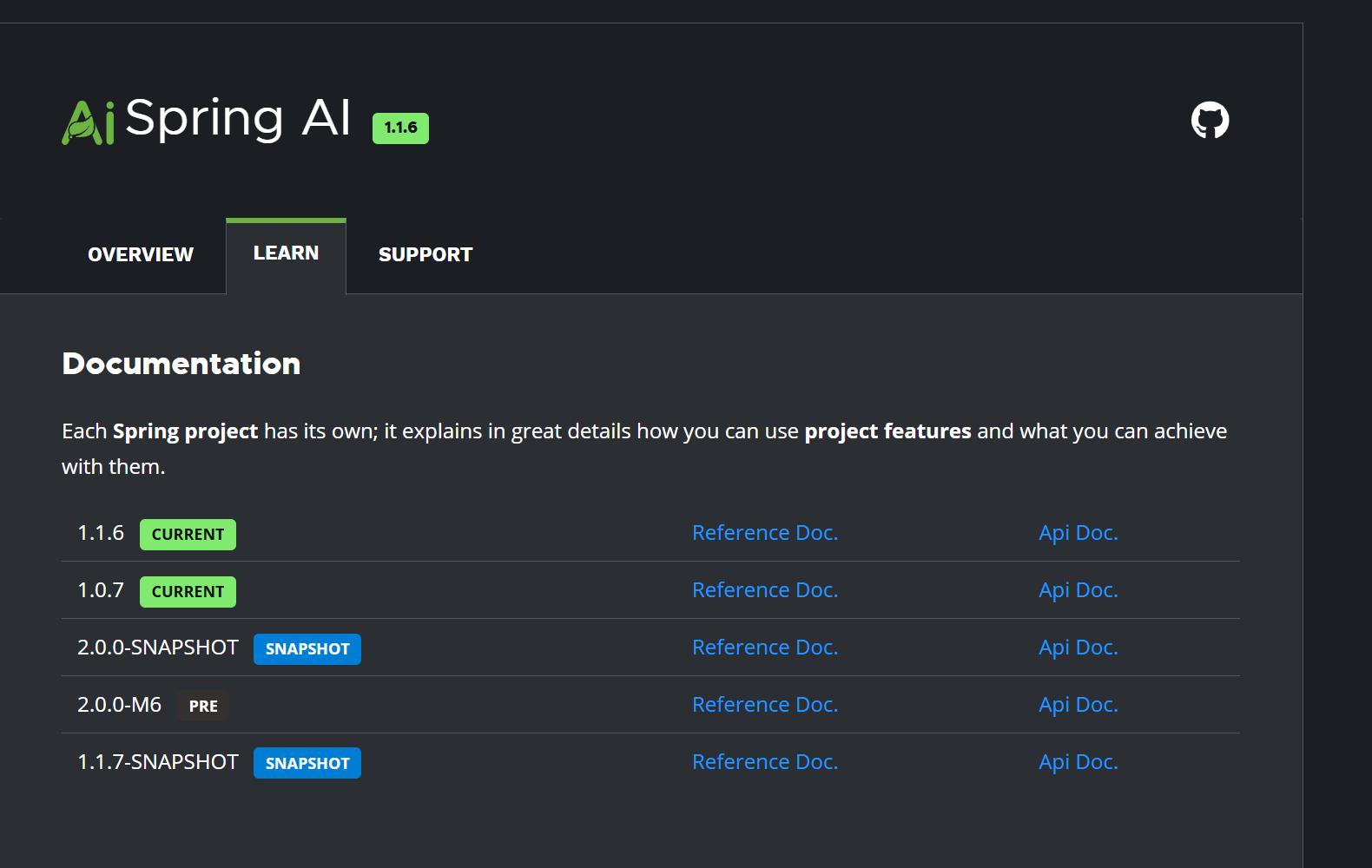1372x868 pixels.
Task: Open Reference Doc. for version 1.0.7
Action: (x=765, y=590)
